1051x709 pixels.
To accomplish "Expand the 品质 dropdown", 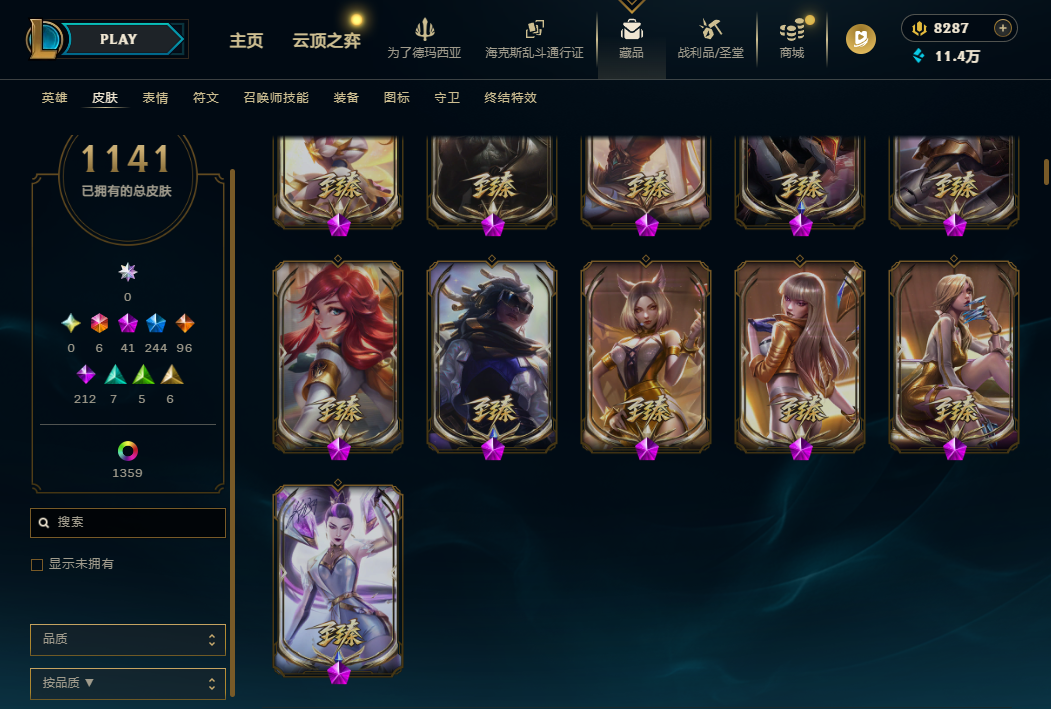I will pos(127,640).
